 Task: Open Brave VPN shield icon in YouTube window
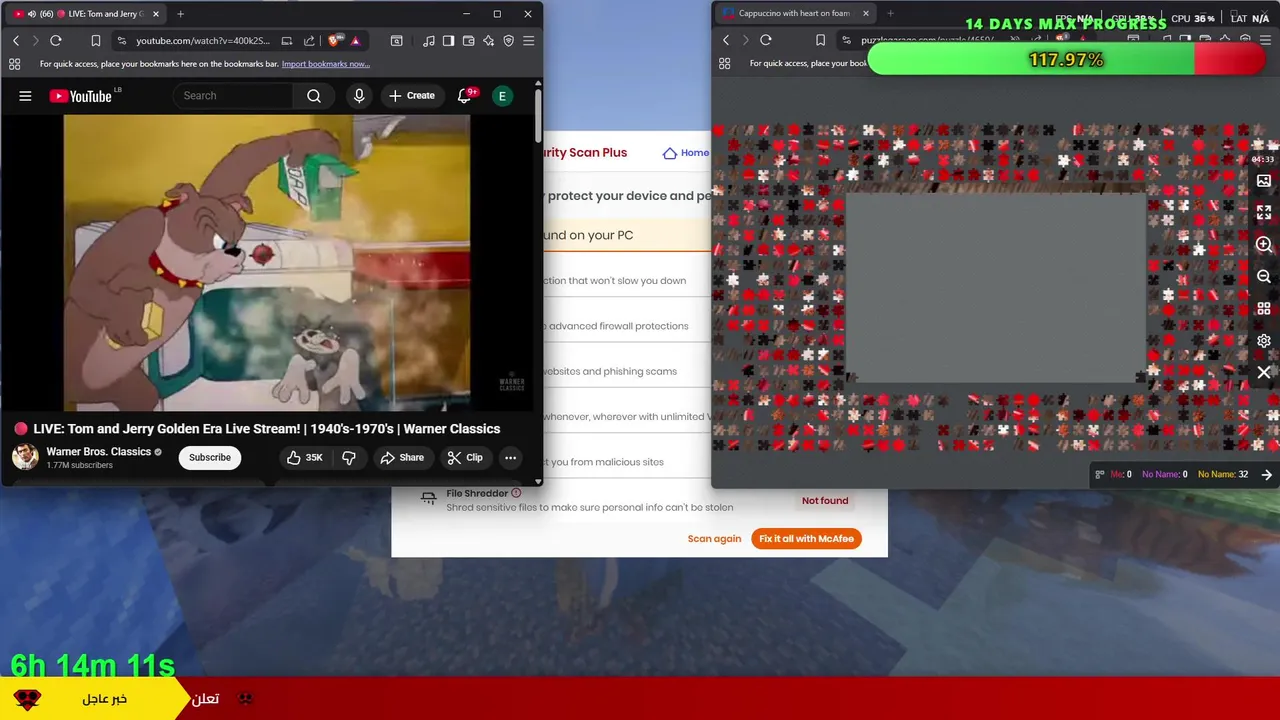pos(509,41)
